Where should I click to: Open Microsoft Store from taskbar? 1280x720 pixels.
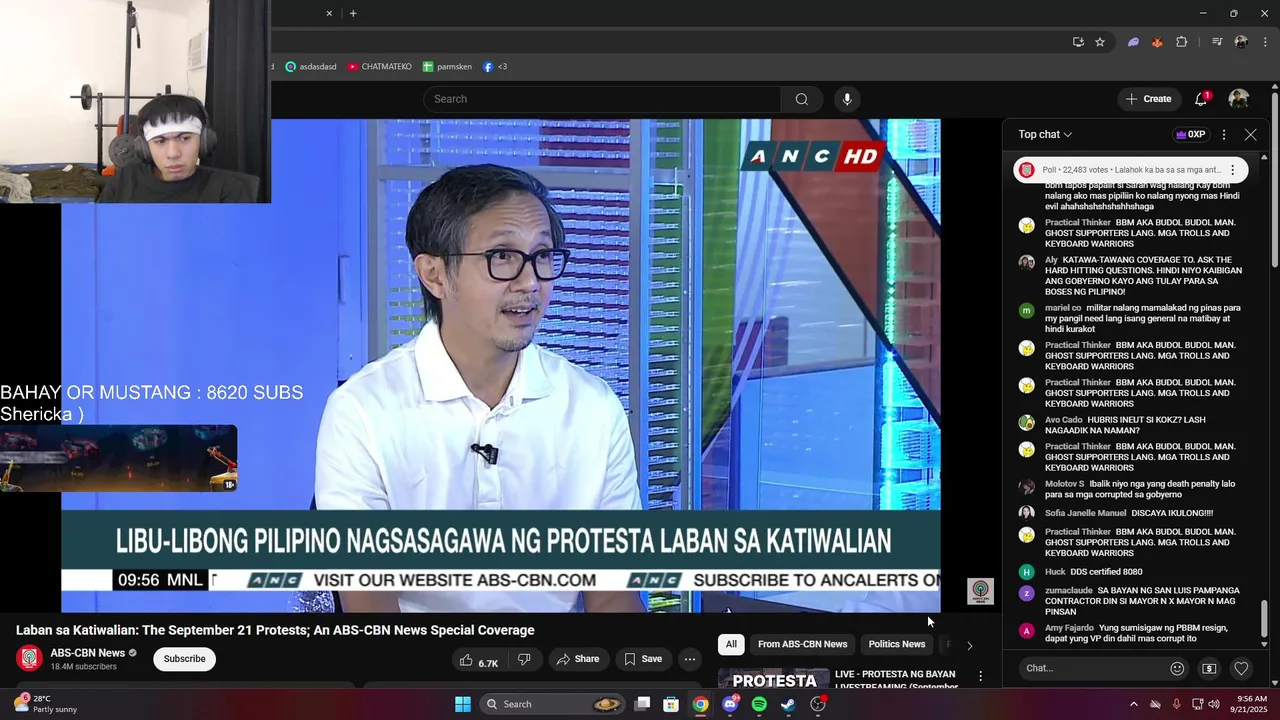coord(671,704)
